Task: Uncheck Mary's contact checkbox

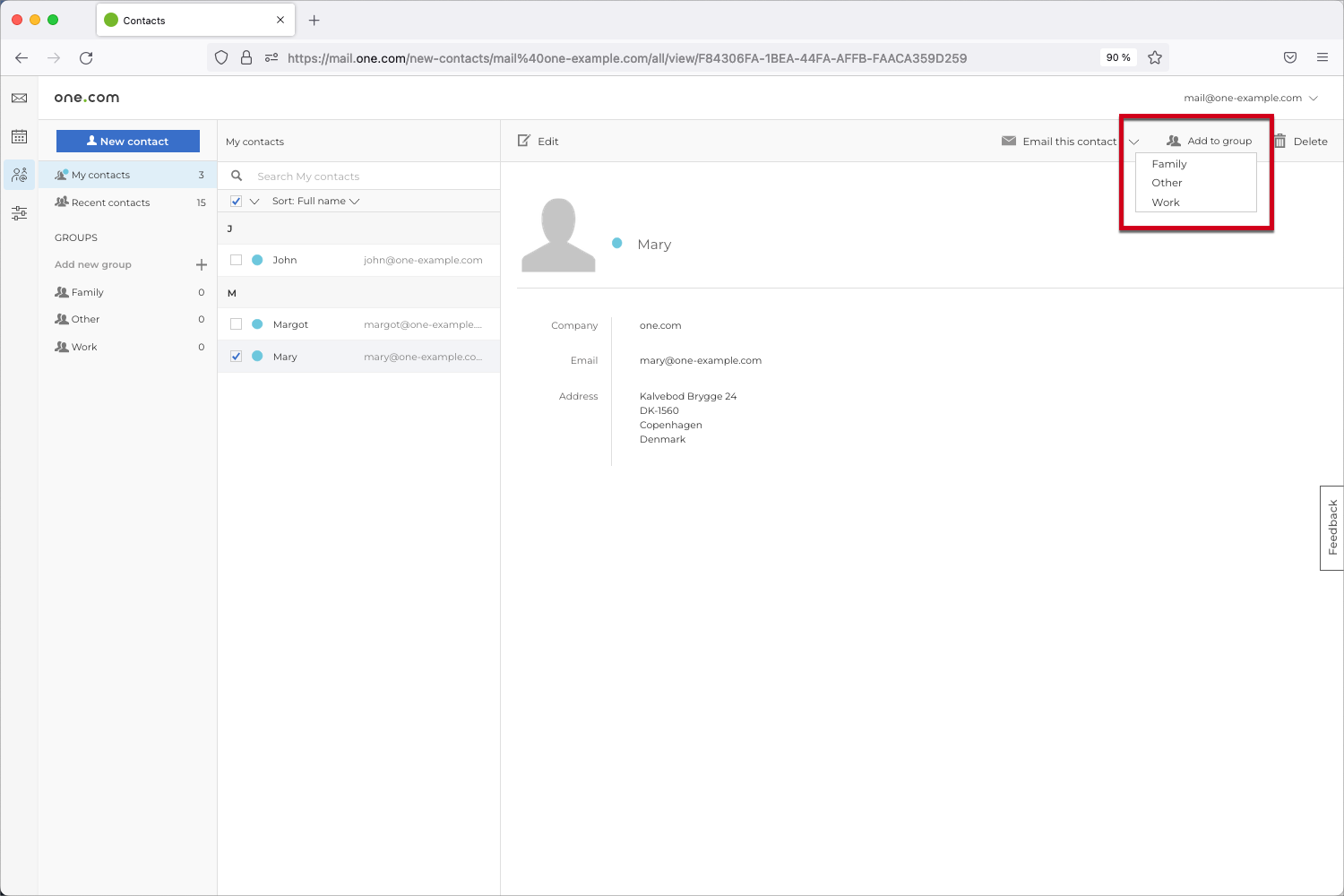Action: [x=236, y=356]
